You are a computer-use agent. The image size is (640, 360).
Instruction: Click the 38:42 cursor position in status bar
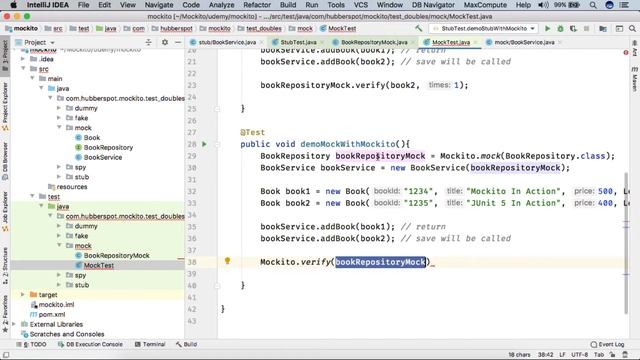click(545, 355)
